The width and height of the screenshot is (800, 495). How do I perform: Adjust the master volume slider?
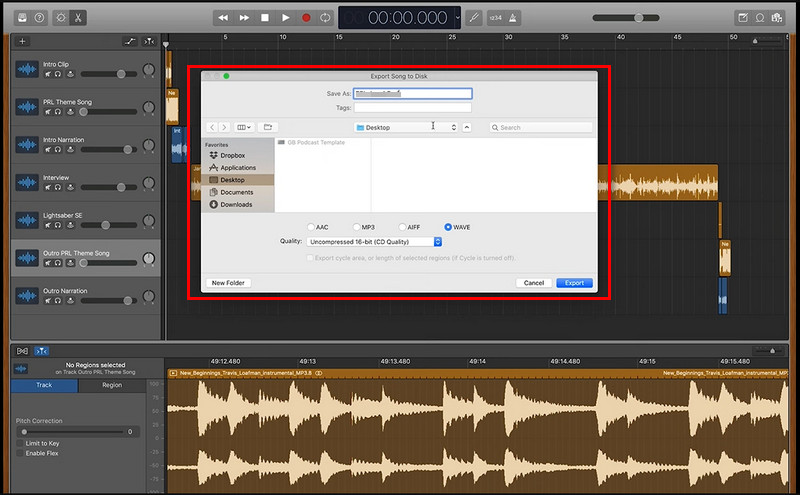pyautogui.click(x=626, y=18)
